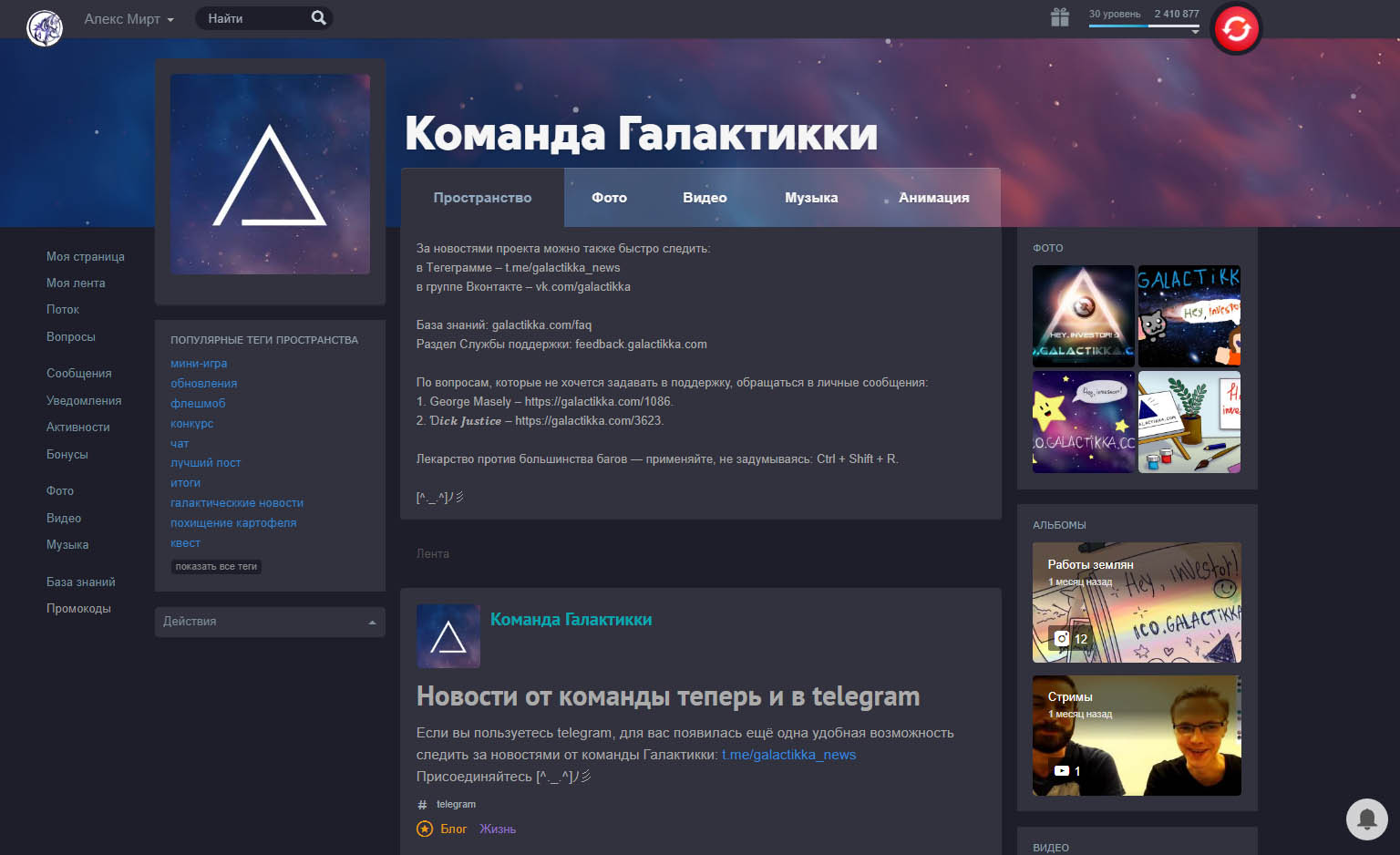Screen dimensions: 1400x855
Task: Open the gift box icon
Action: click(1059, 16)
